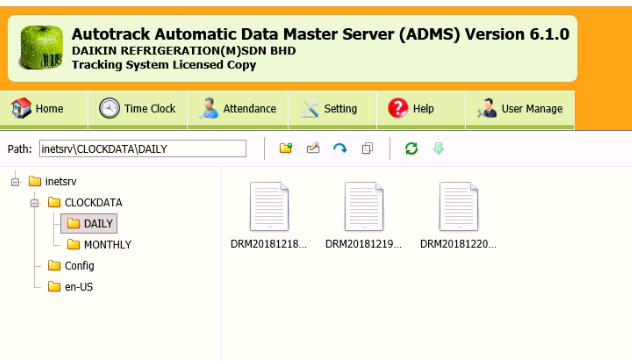Select the DAILY folder in tree

tap(89, 224)
